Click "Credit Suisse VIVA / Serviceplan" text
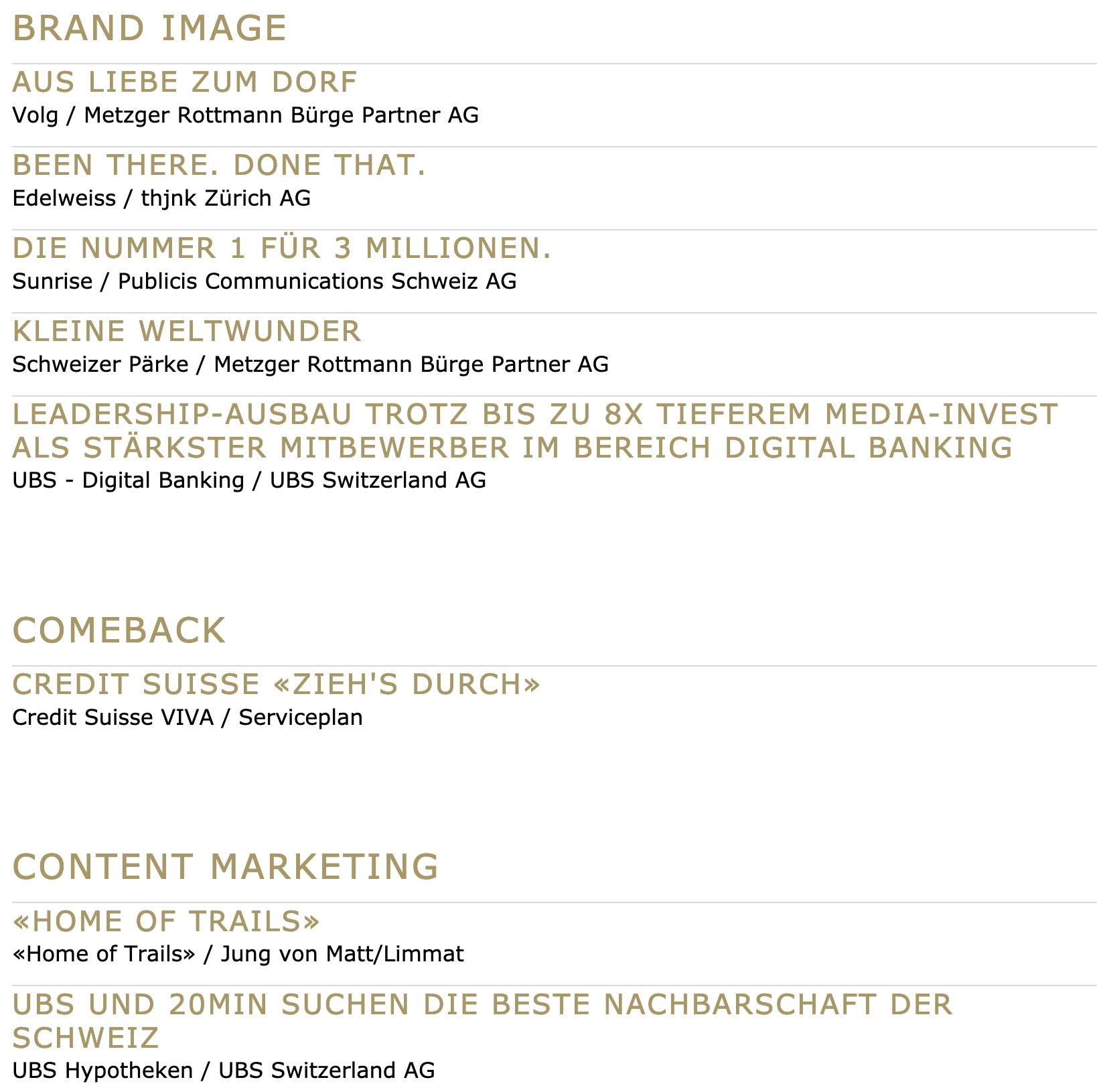This screenshot has width=1097, height=1092. point(188,718)
